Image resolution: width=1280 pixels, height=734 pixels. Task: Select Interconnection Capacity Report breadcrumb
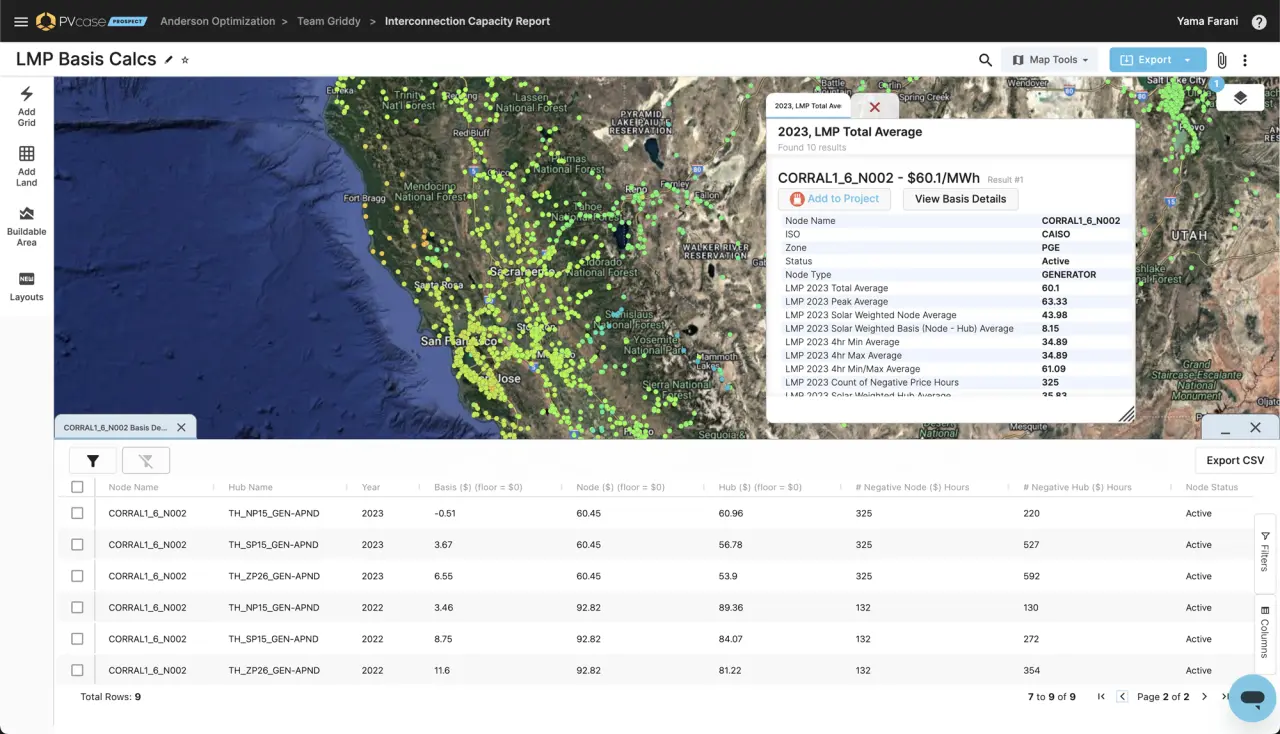[467, 21]
